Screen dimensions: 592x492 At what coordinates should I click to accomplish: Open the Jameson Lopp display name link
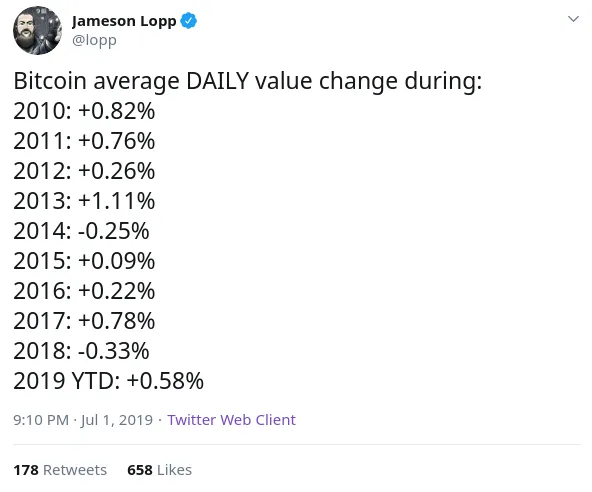124,21
